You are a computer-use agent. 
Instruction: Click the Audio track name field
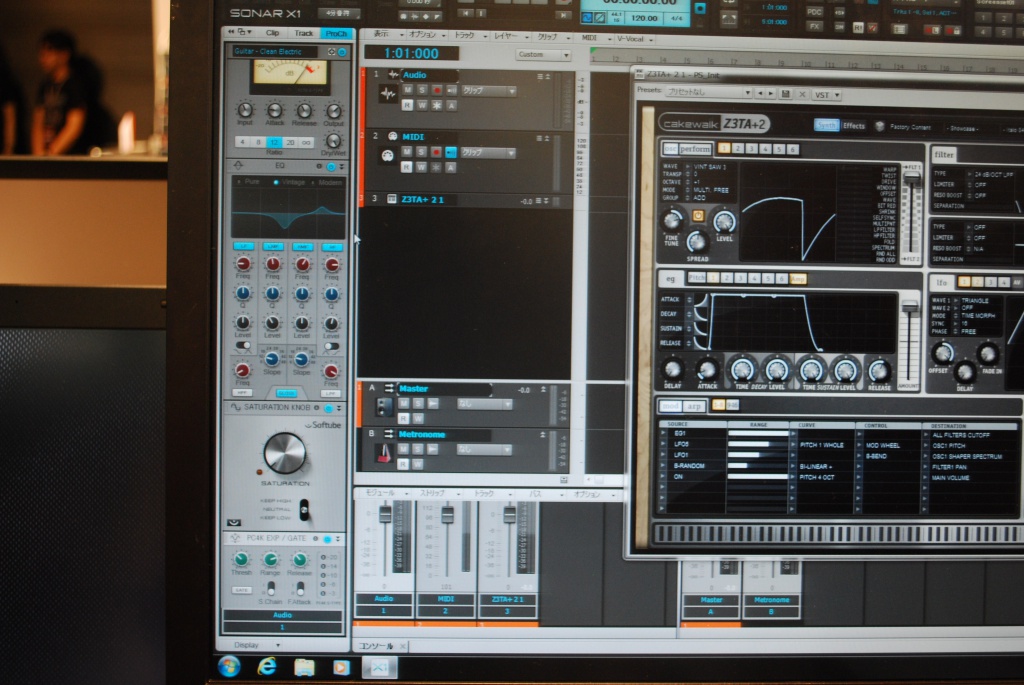(x=430, y=75)
